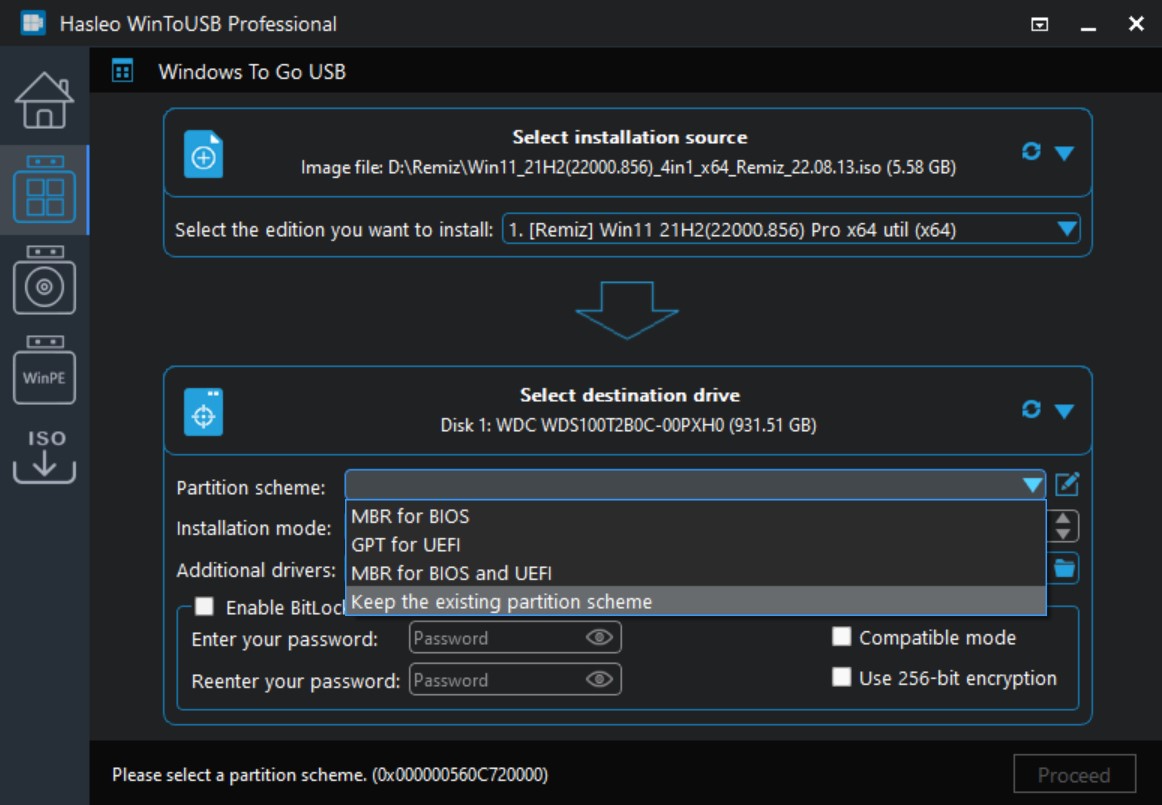Open Windows Installation USB creator sidebar icon
The width and height of the screenshot is (1162, 805).
(x=44, y=280)
